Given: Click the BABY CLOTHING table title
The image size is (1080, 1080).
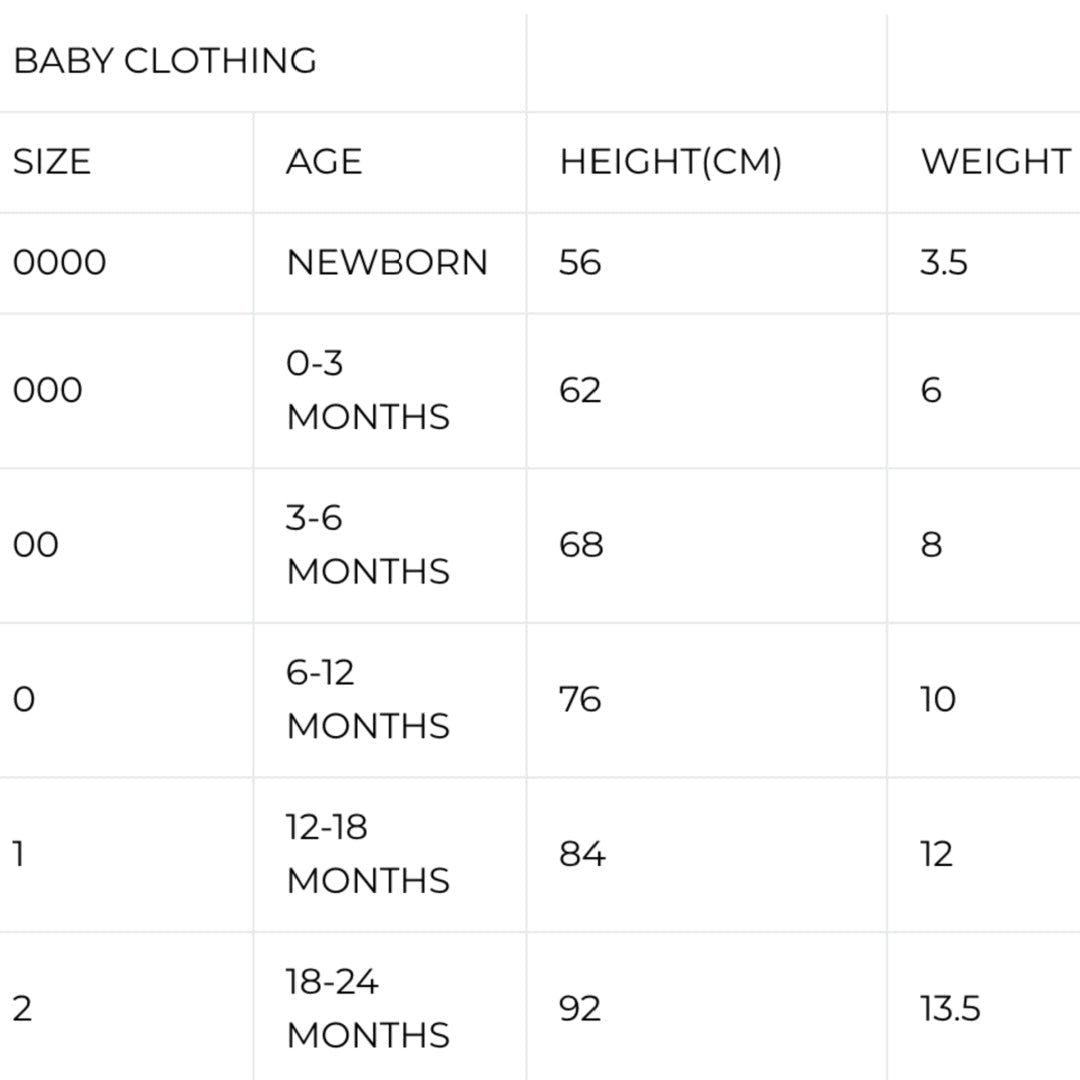Looking at the screenshot, I should 165,61.
